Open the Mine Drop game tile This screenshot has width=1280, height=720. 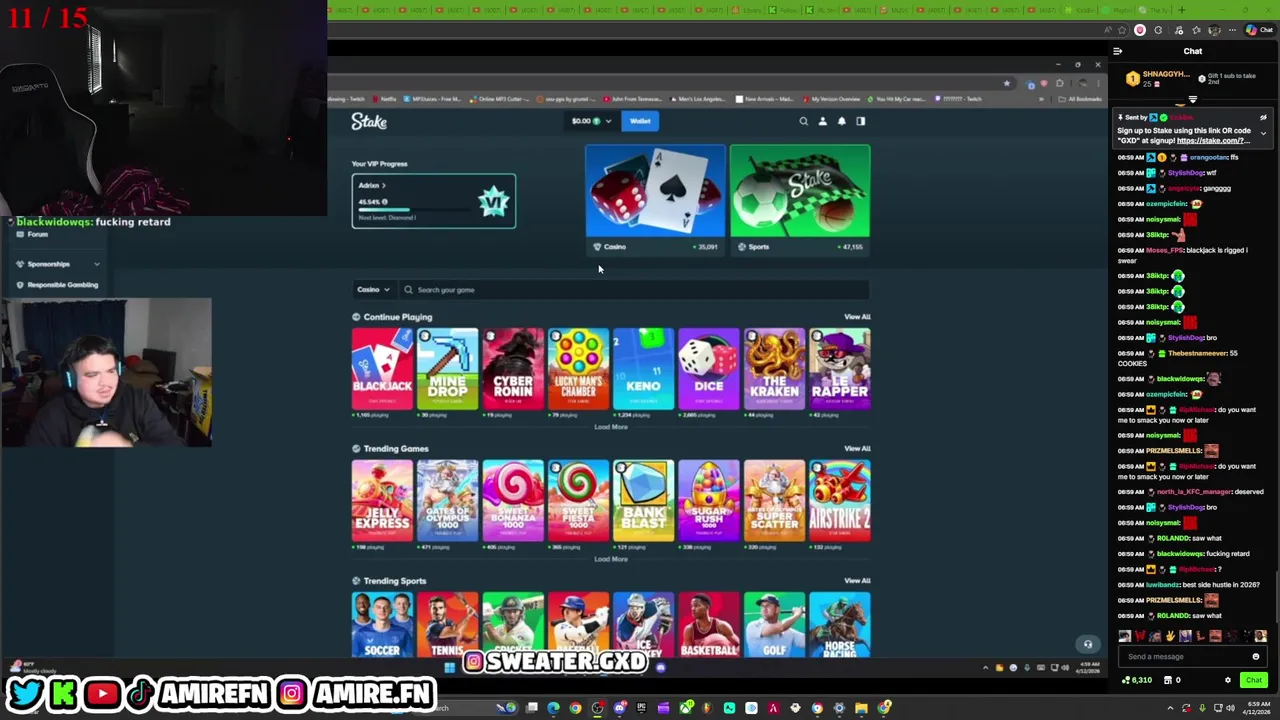447,369
